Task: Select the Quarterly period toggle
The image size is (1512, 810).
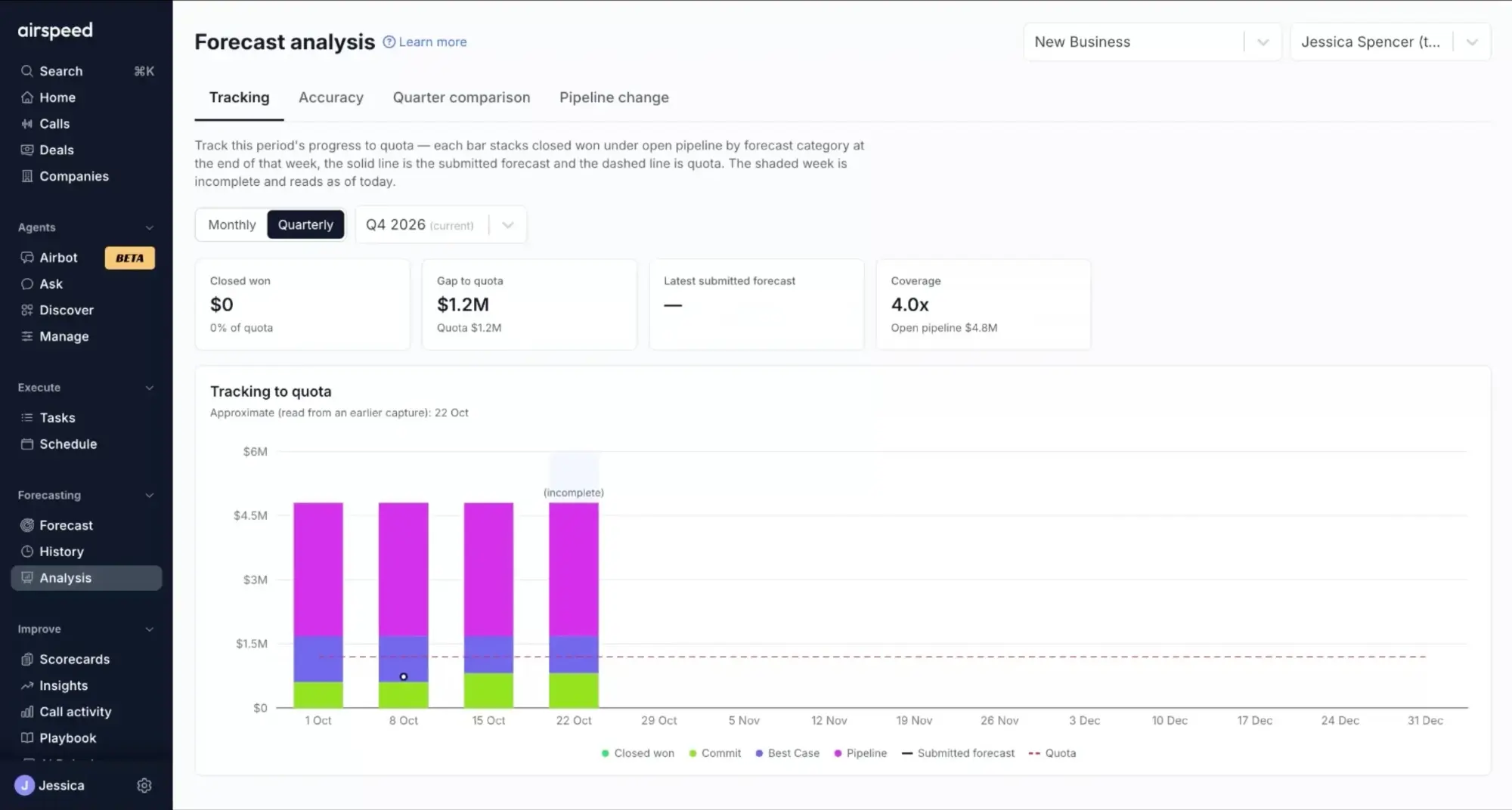Action: point(305,224)
